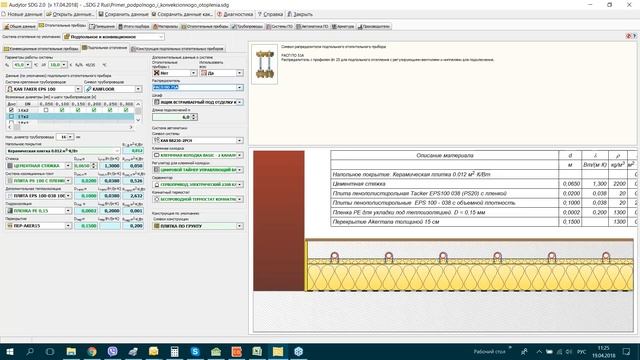Click the red help icon at panel top-right
The height and width of the screenshot is (360, 640).
pyautogui.click(x=629, y=36)
